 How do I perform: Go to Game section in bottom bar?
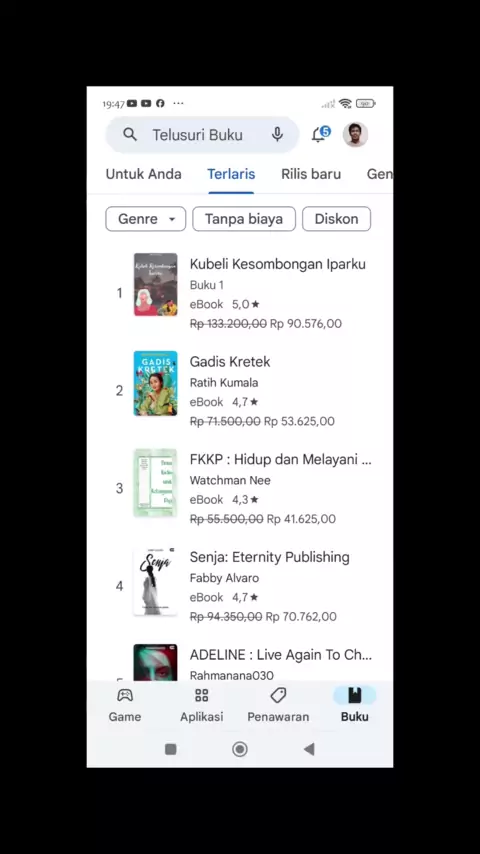125,705
